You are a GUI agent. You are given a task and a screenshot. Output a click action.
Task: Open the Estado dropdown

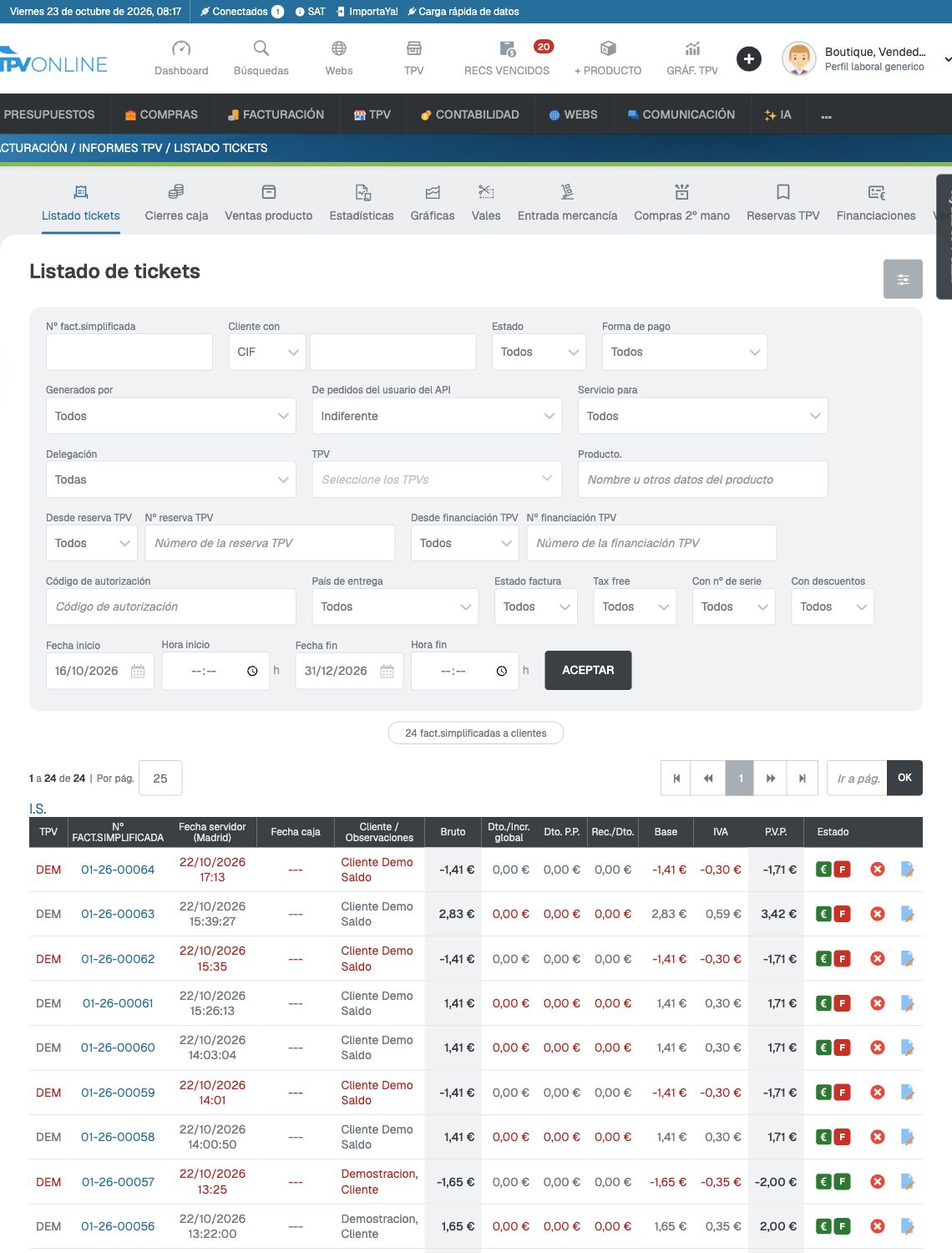coord(539,352)
